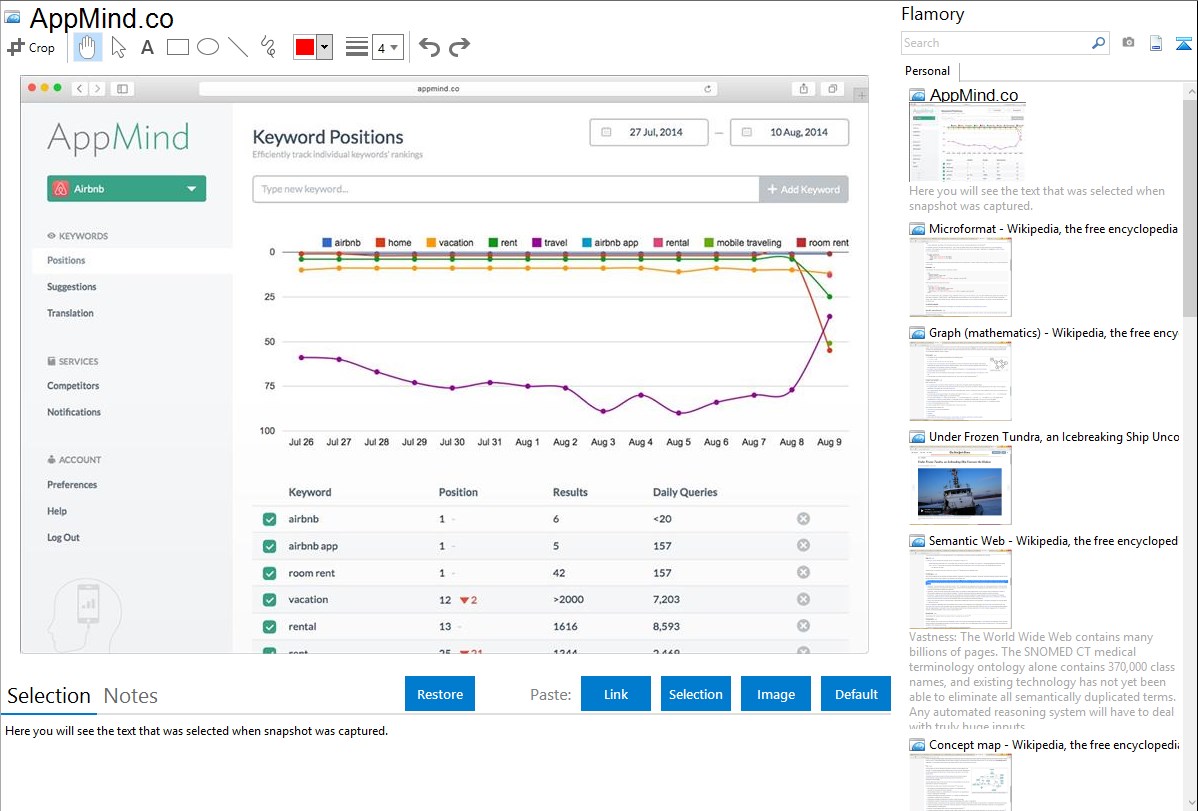Switch to the Notes tab
1198x811 pixels.
tap(131, 696)
